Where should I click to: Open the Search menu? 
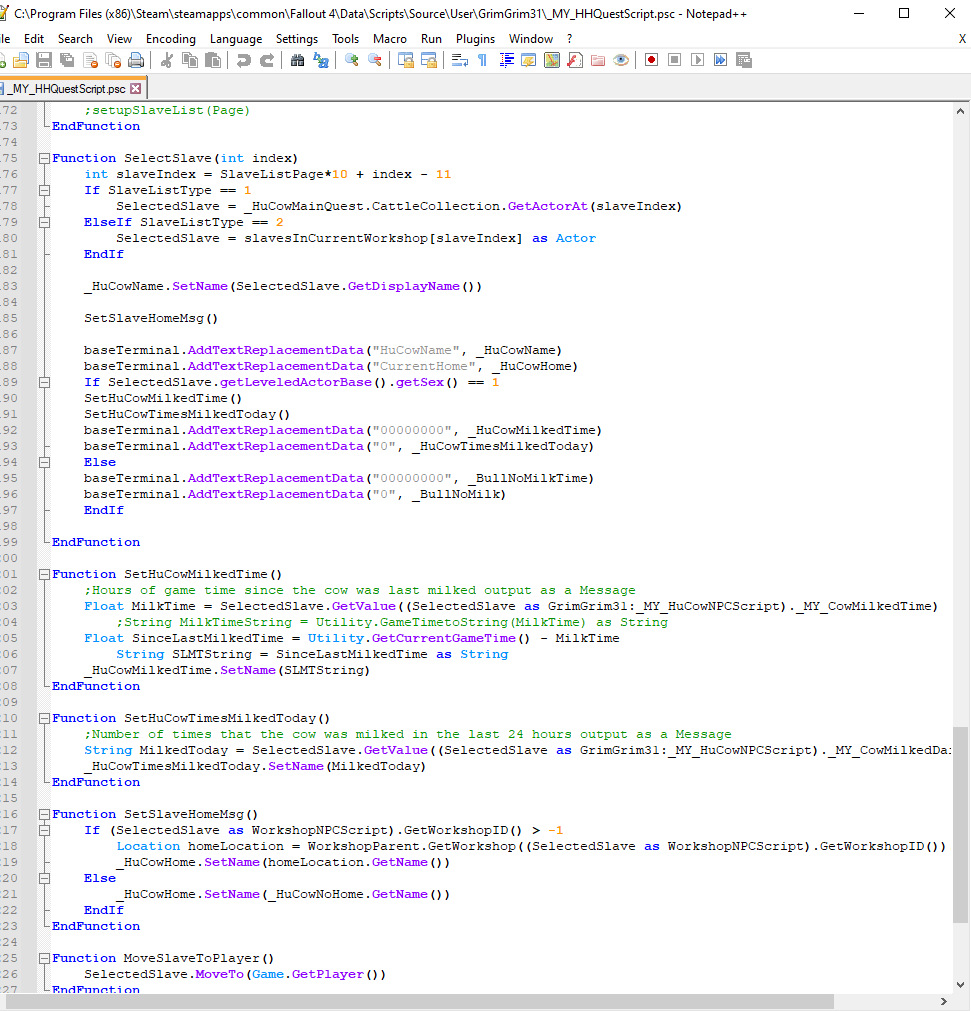point(75,39)
